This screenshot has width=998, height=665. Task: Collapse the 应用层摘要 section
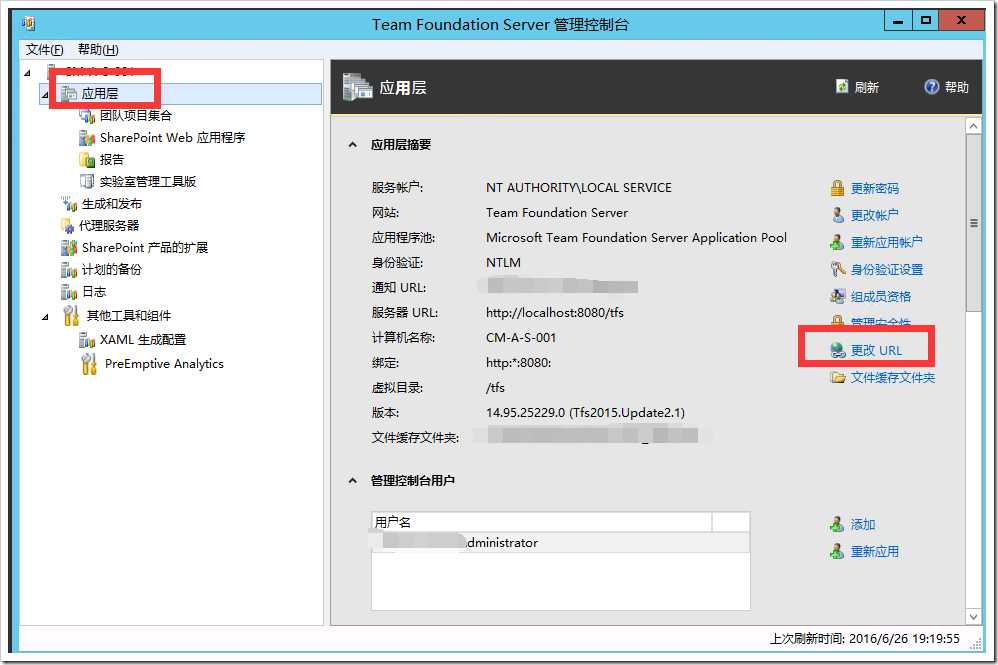(353, 145)
